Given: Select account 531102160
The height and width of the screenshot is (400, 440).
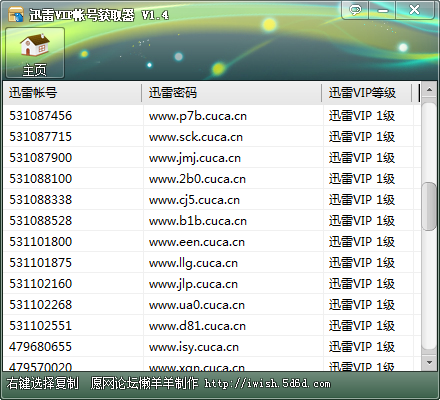Looking at the screenshot, I should point(41,284).
